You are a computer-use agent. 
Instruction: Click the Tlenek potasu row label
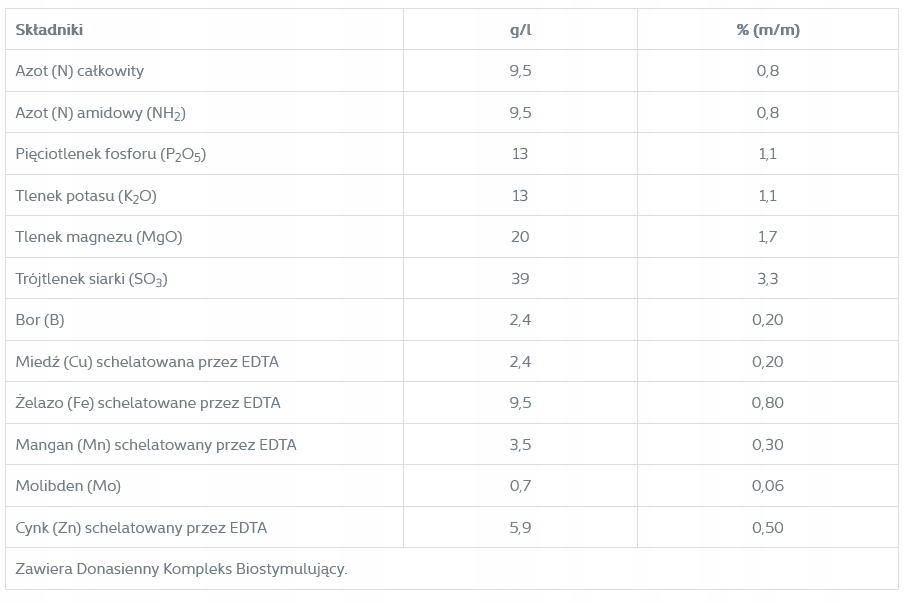86,196
